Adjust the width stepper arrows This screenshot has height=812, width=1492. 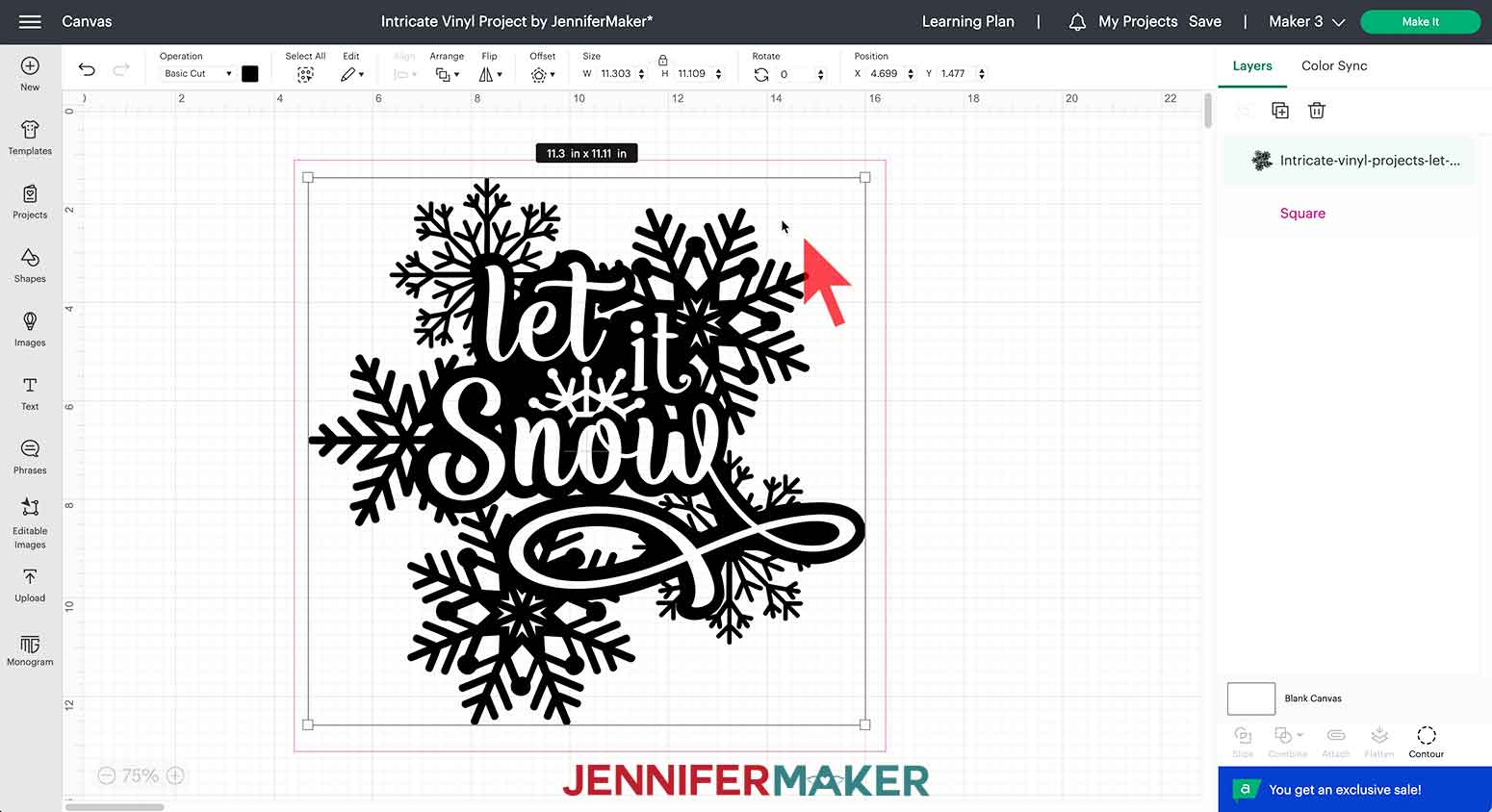(641, 73)
